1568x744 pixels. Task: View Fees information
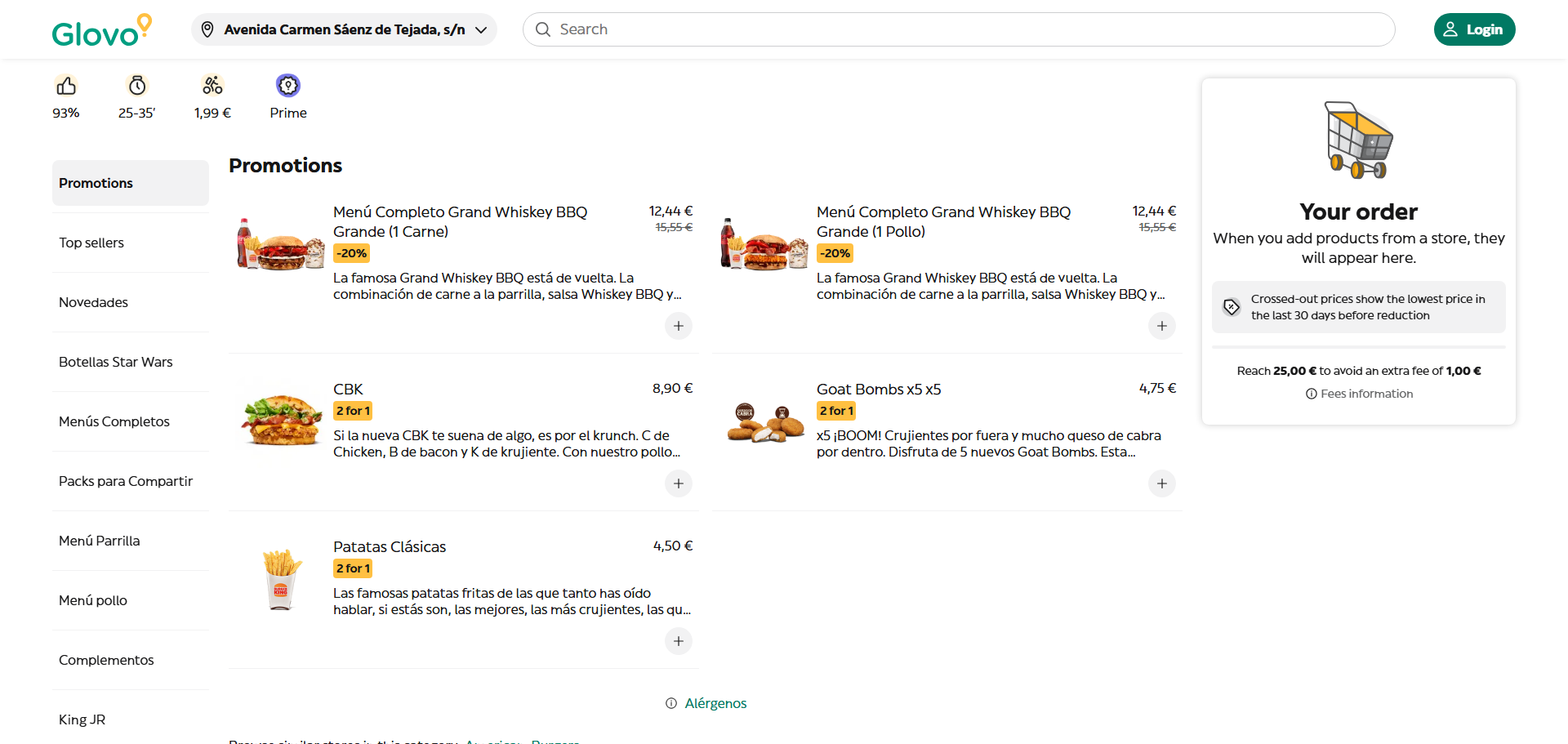(1365, 394)
